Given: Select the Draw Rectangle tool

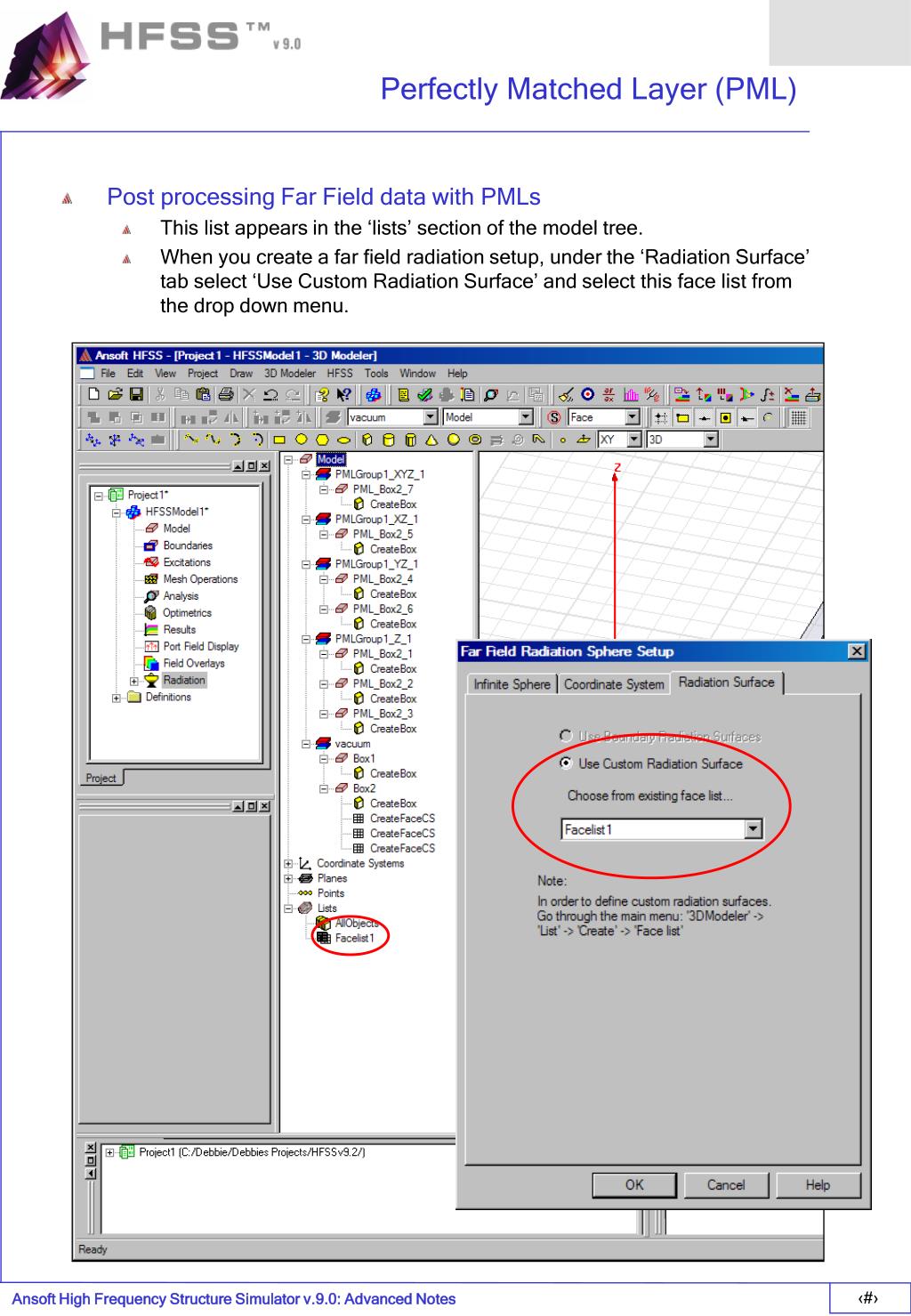Looking at the screenshot, I should 279,440.
